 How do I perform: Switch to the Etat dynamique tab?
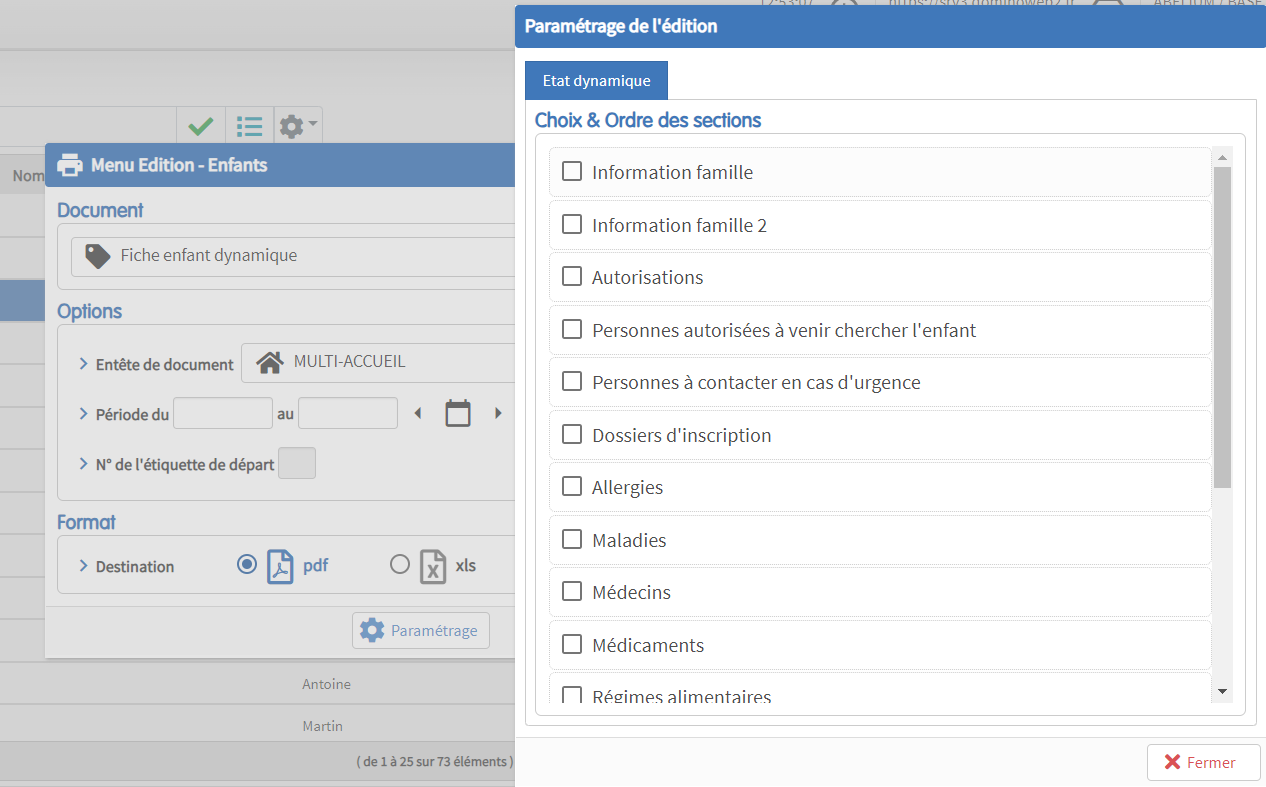(x=596, y=81)
